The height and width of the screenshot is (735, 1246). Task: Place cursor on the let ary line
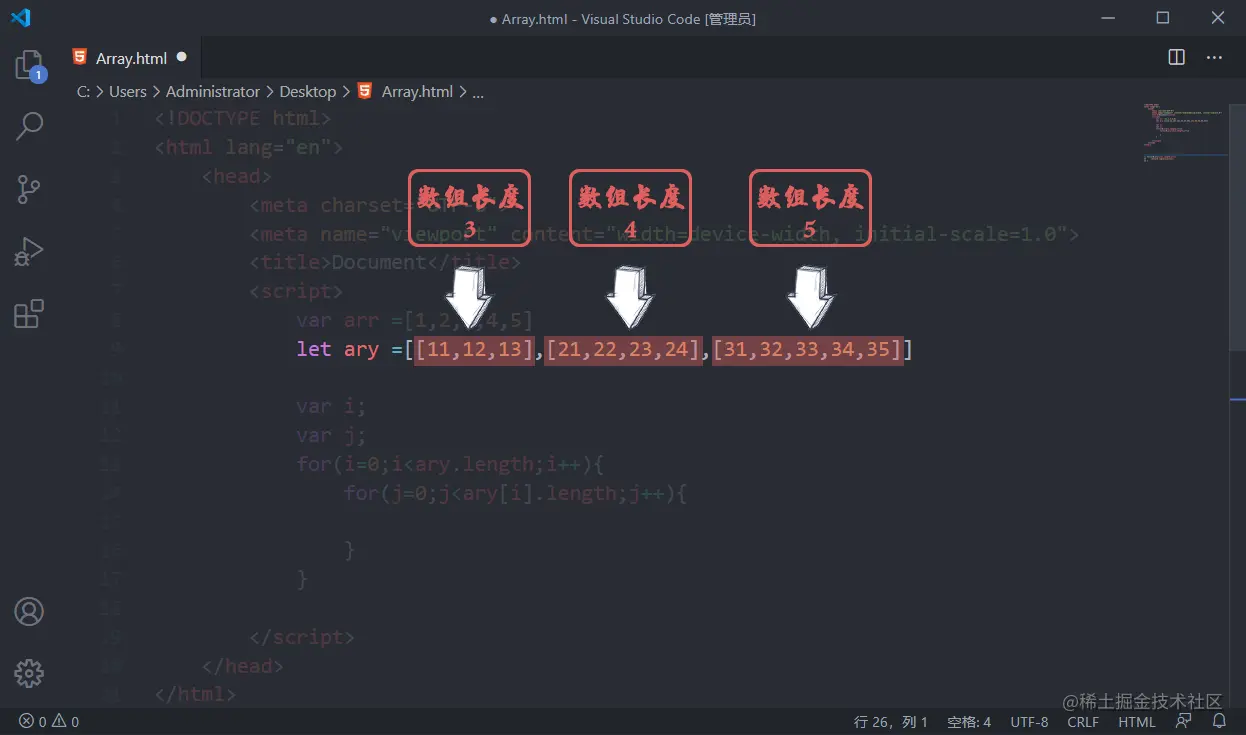604,349
